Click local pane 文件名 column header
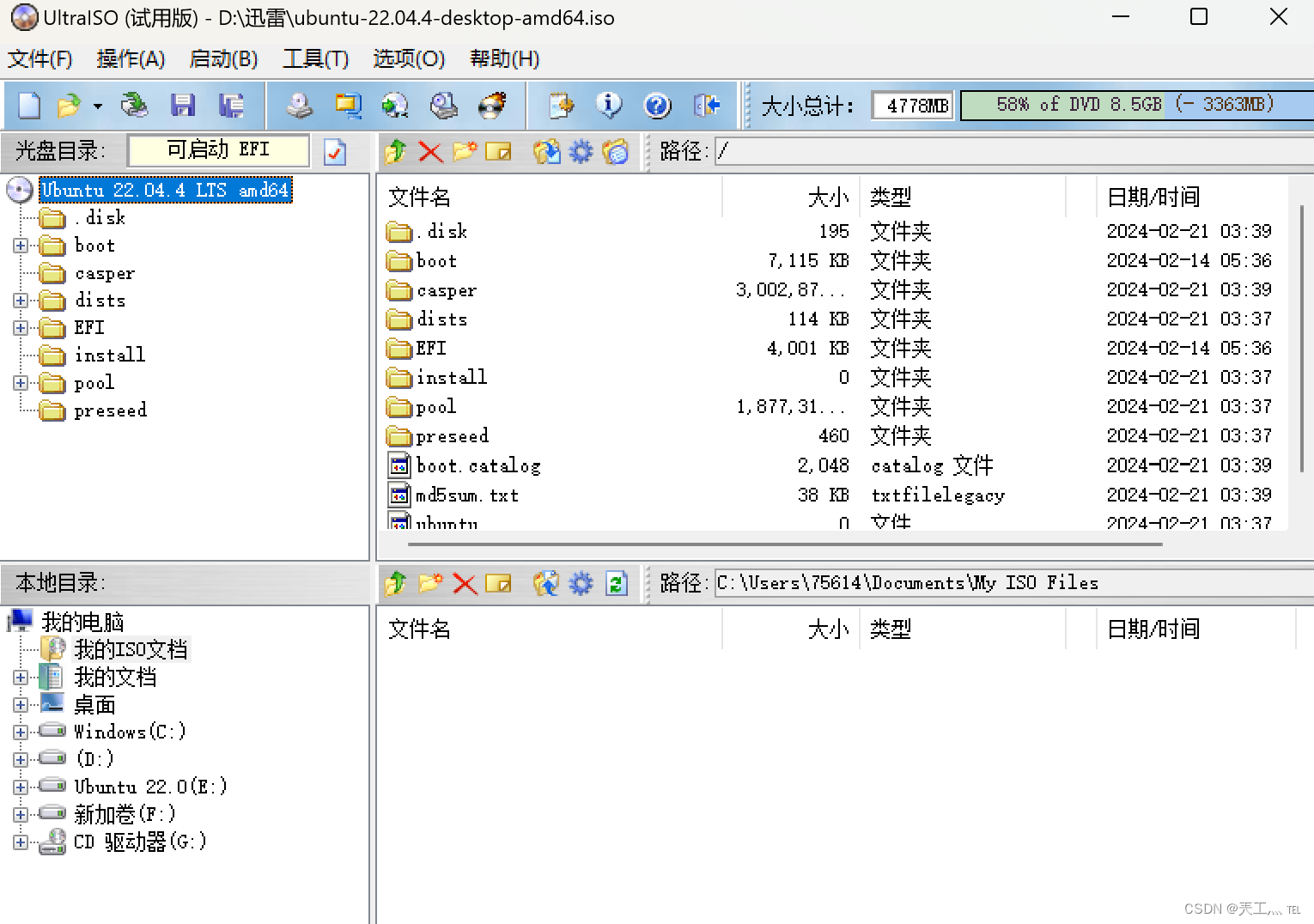 pyautogui.click(x=550, y=629)
